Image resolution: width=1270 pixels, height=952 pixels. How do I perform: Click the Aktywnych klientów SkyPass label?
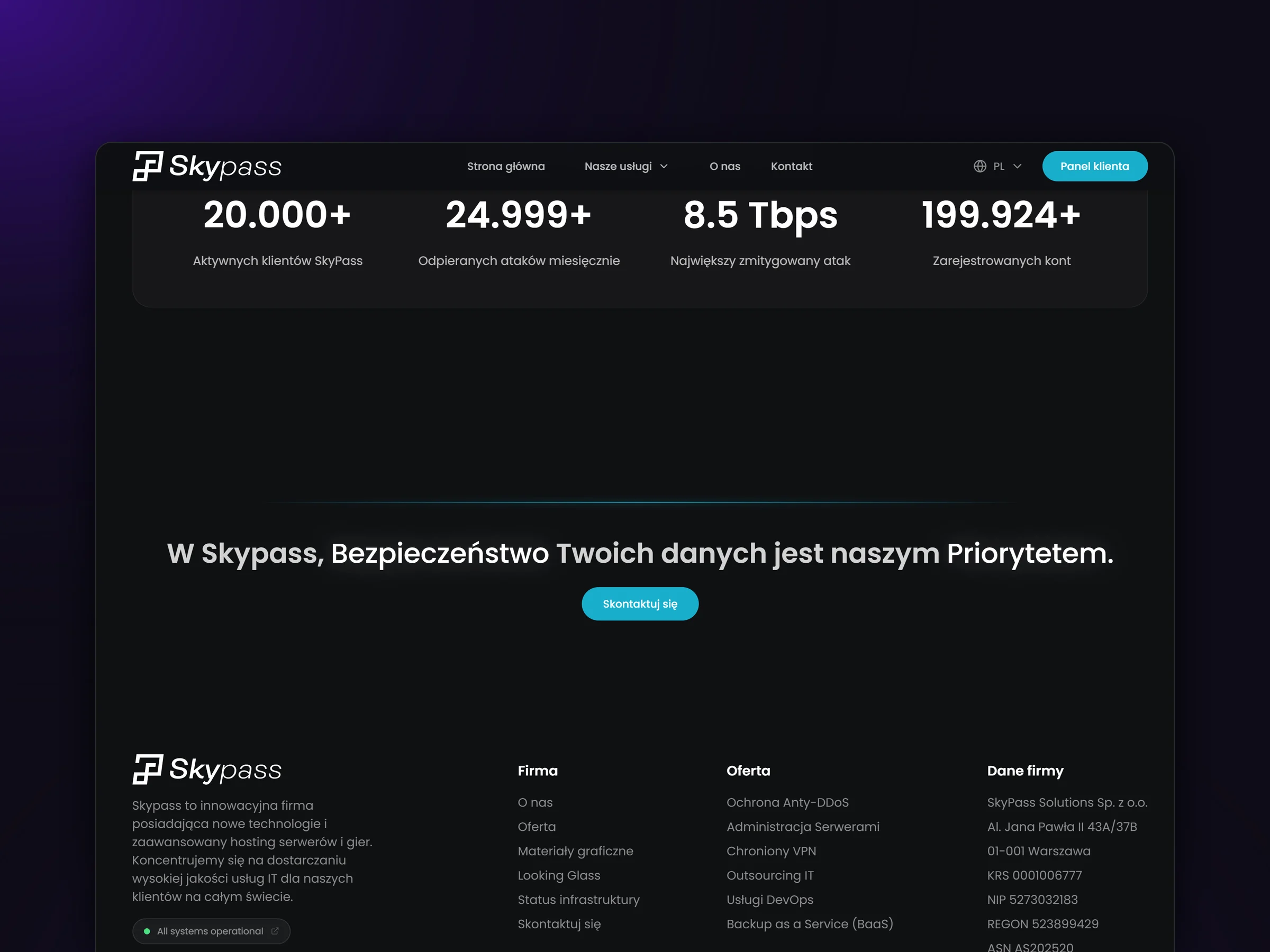[277, 261]
